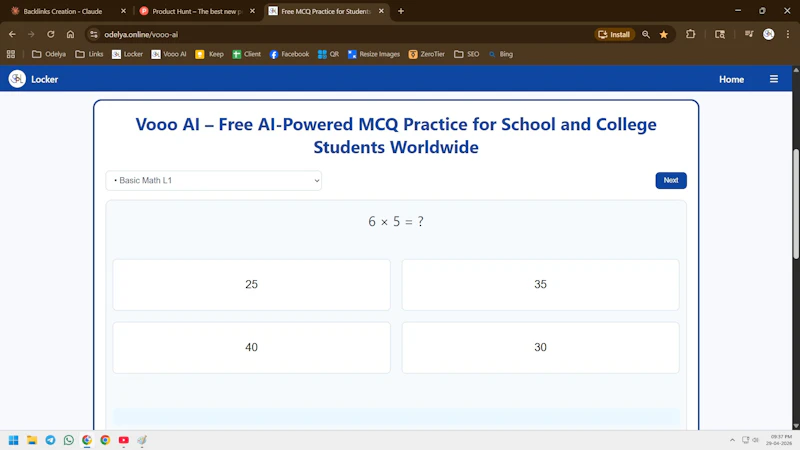This screenshot has width=800, height=450.
Task: Open the browser home page
Action: coord(70,34)
